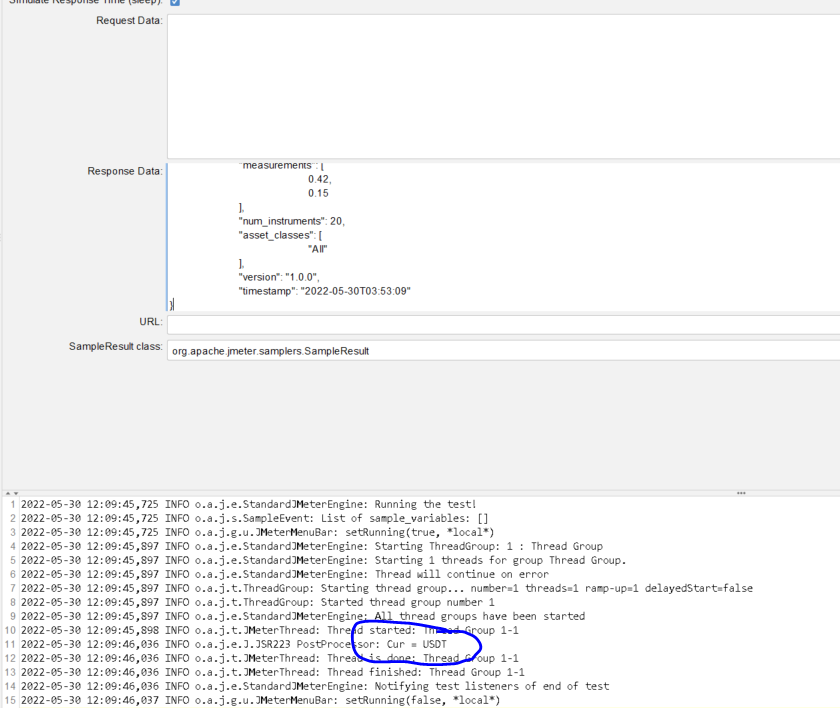Click the 0.15 measurement value
Screen dimensions: 840x708
(318, 193)
